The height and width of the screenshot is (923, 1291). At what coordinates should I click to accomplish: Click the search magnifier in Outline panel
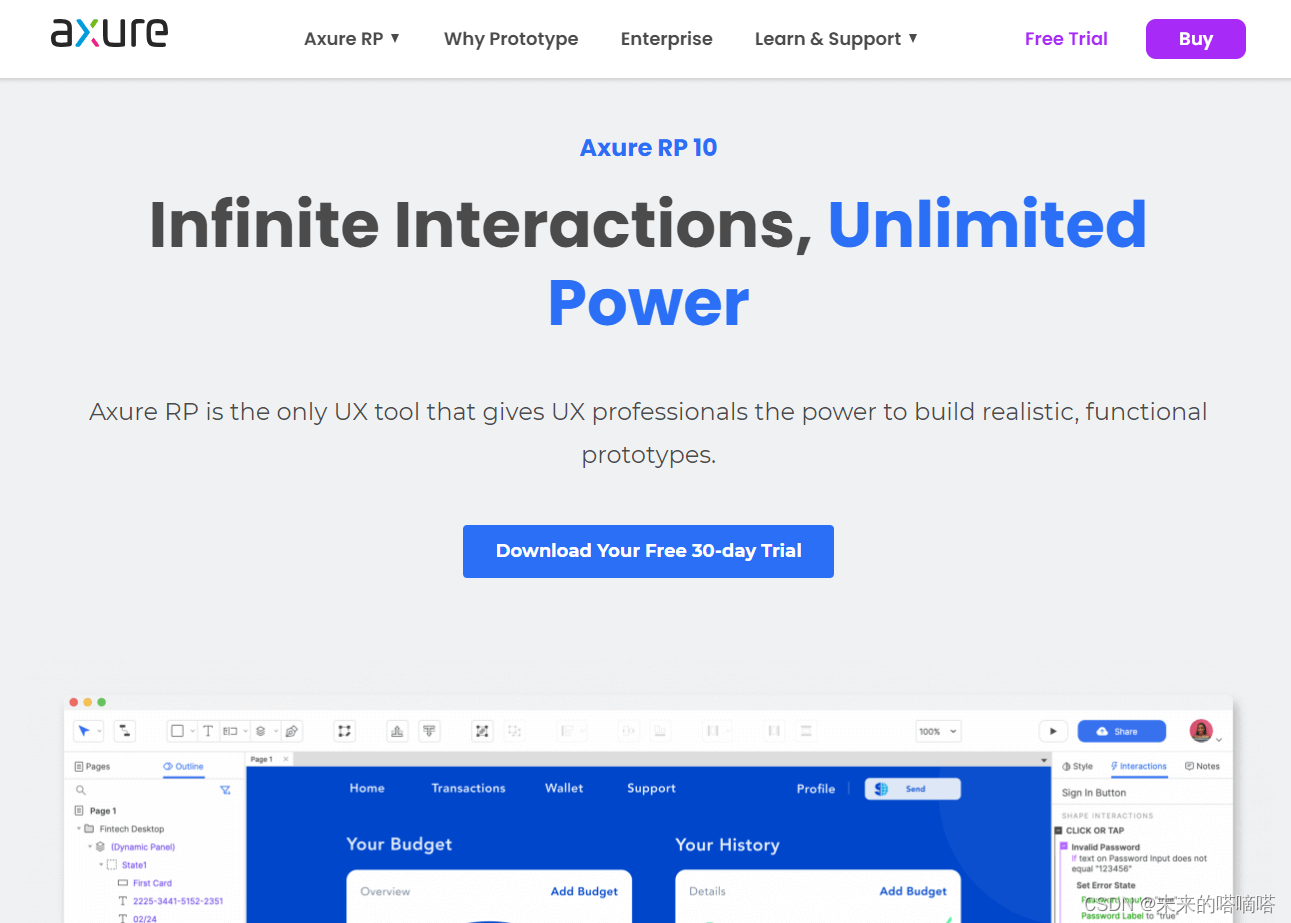coord(81,790)
